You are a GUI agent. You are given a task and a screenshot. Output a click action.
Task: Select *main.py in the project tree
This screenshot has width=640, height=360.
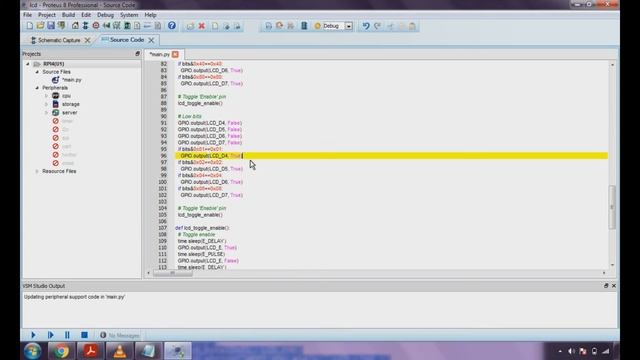(71, 80)
